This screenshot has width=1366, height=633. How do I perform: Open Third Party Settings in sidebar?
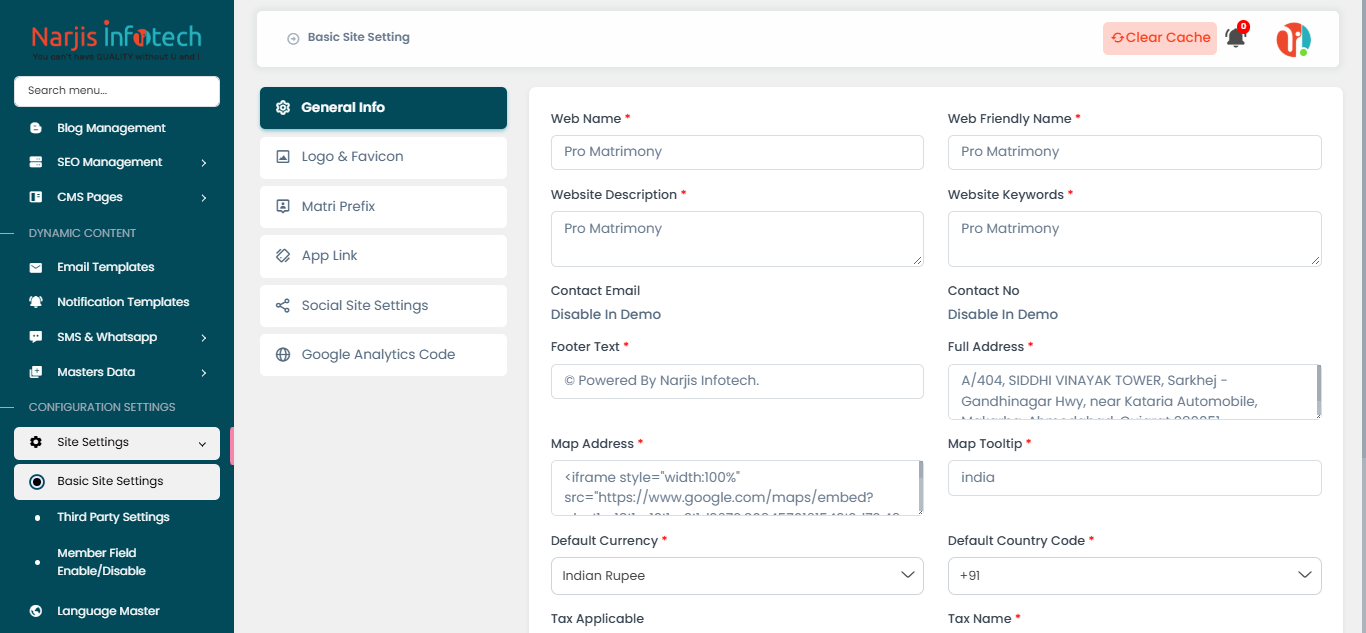click(113, 517)
